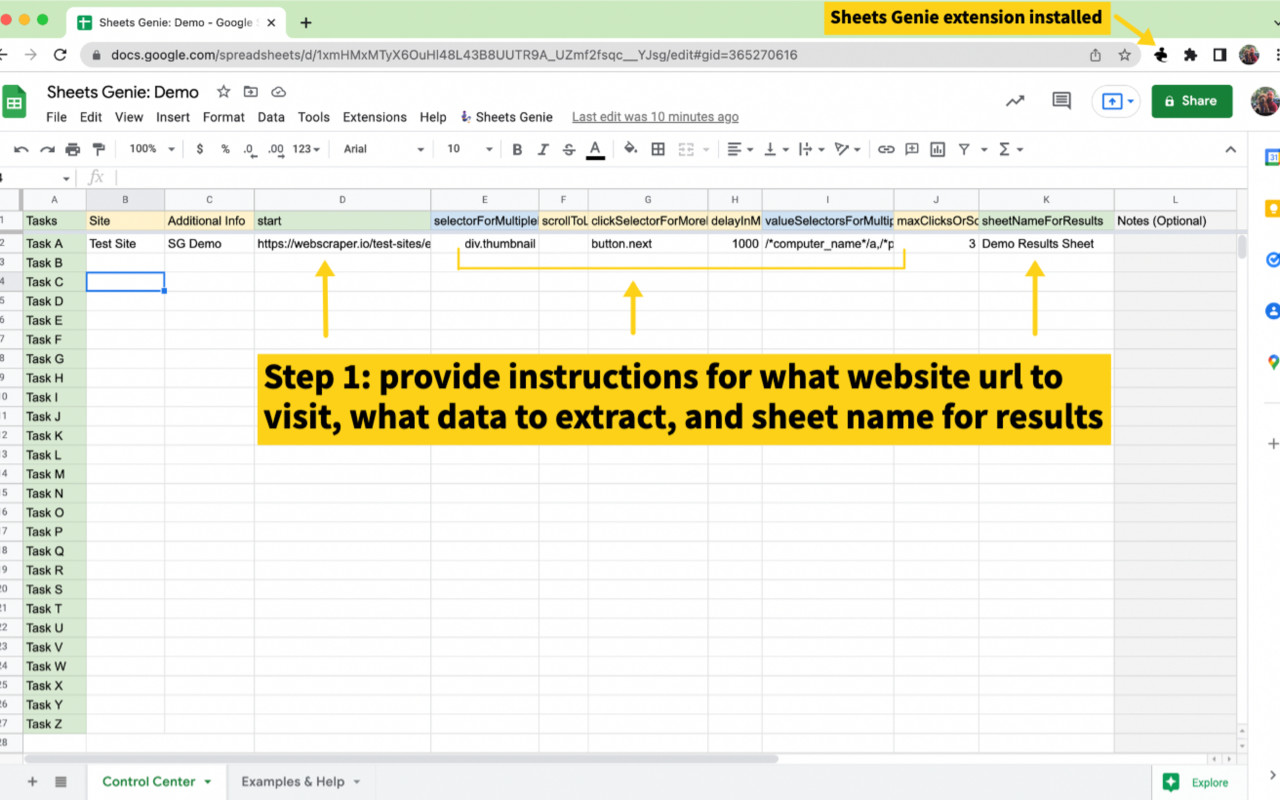
Task: Toggle italic formatting
Action: [543, 149]
